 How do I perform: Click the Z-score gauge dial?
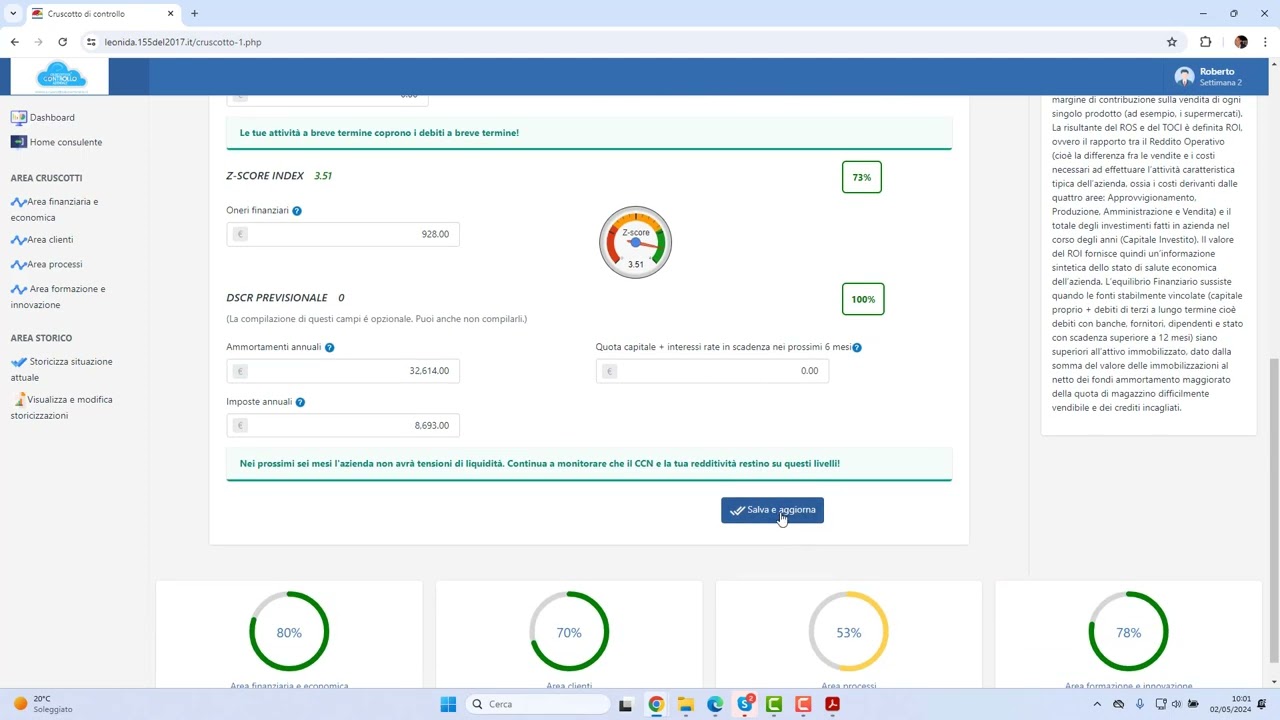pos(635,243)
